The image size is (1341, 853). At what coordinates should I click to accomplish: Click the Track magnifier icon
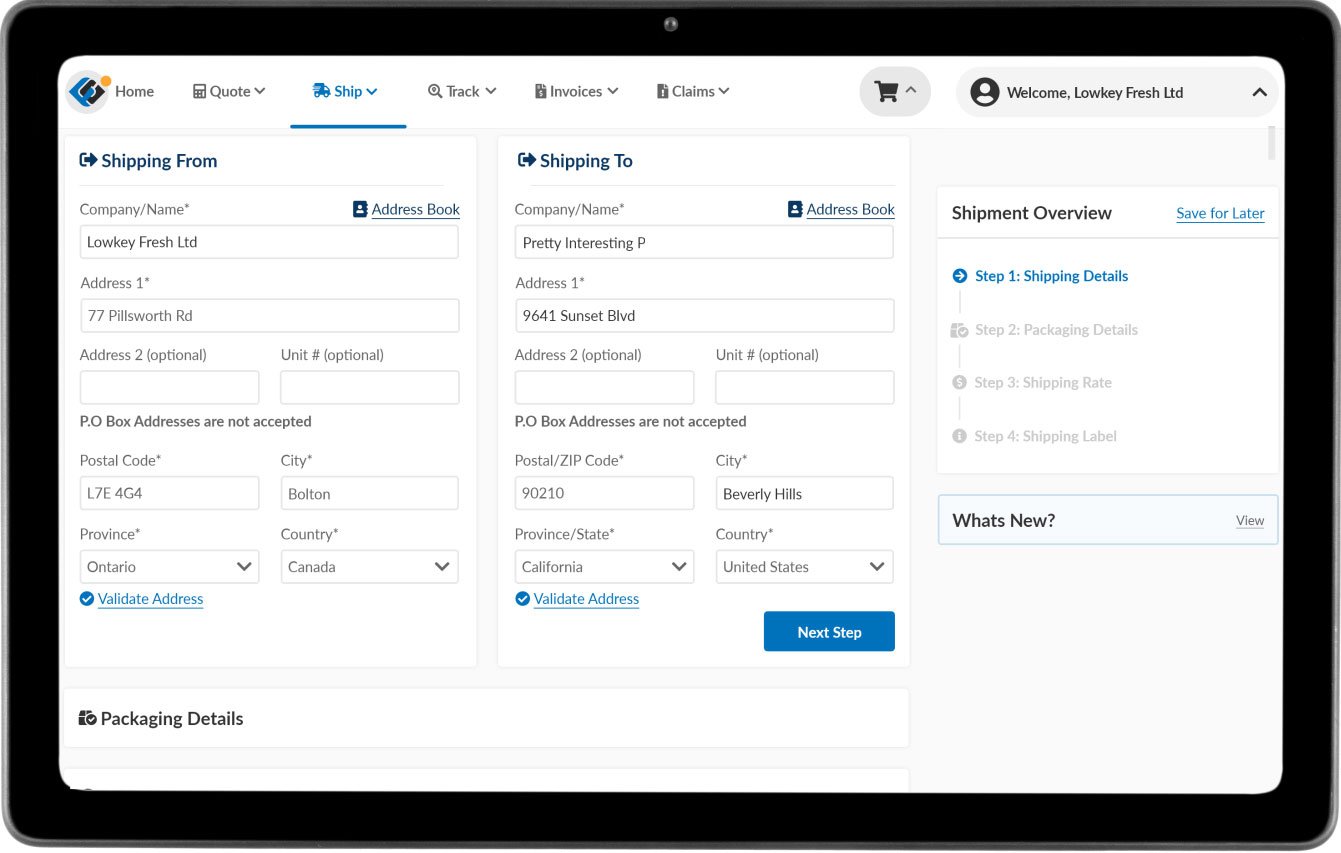435,91
